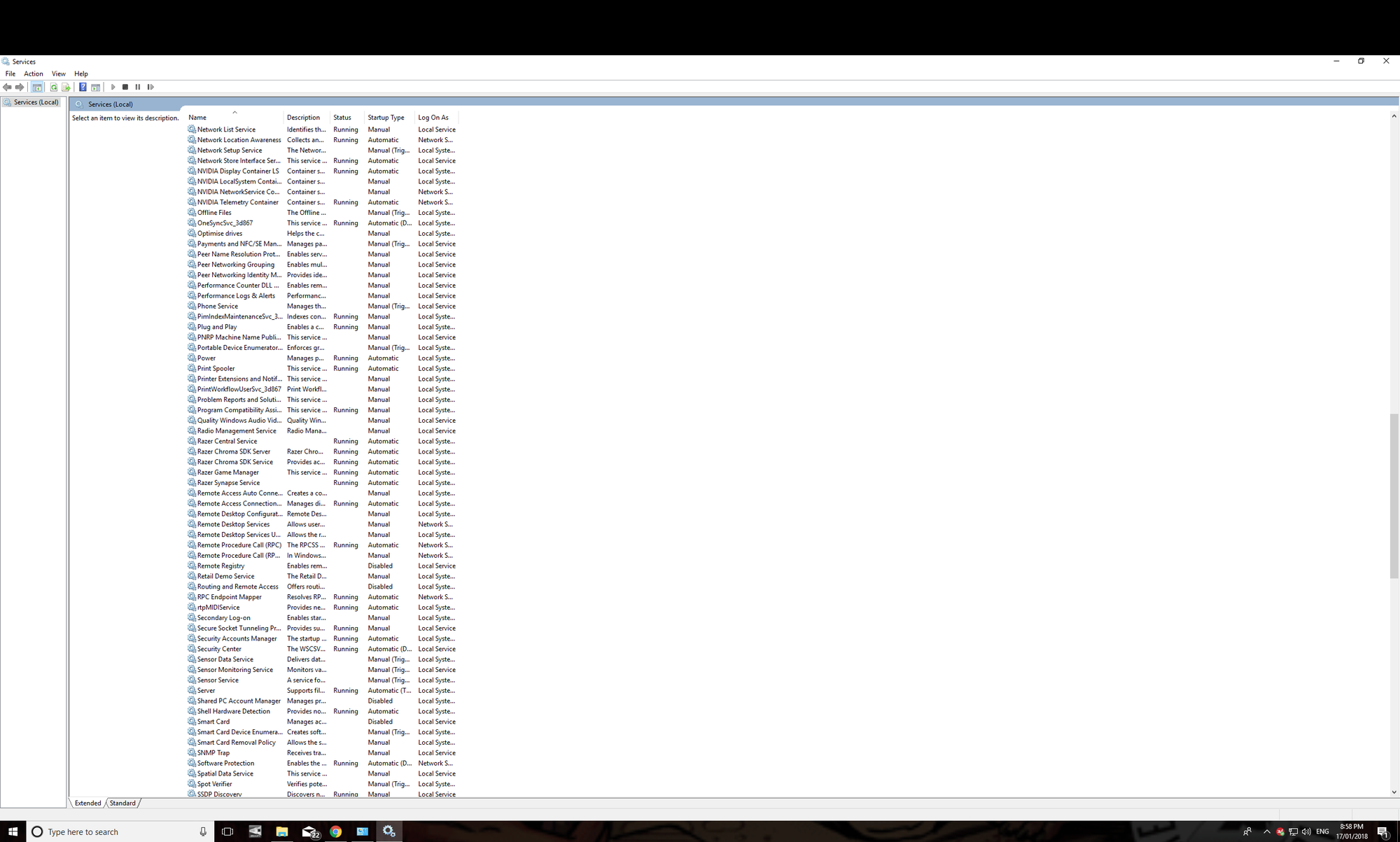Sort list by Status column header
The width and height of the screenshot is (1400, 842).
click(342, 118)
